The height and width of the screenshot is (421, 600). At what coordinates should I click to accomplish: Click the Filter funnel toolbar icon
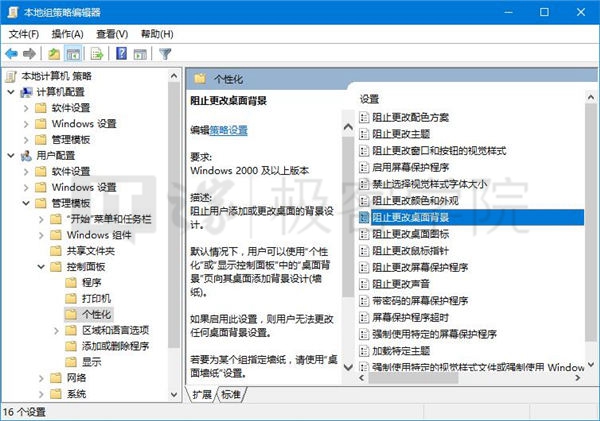coord(165,54)
